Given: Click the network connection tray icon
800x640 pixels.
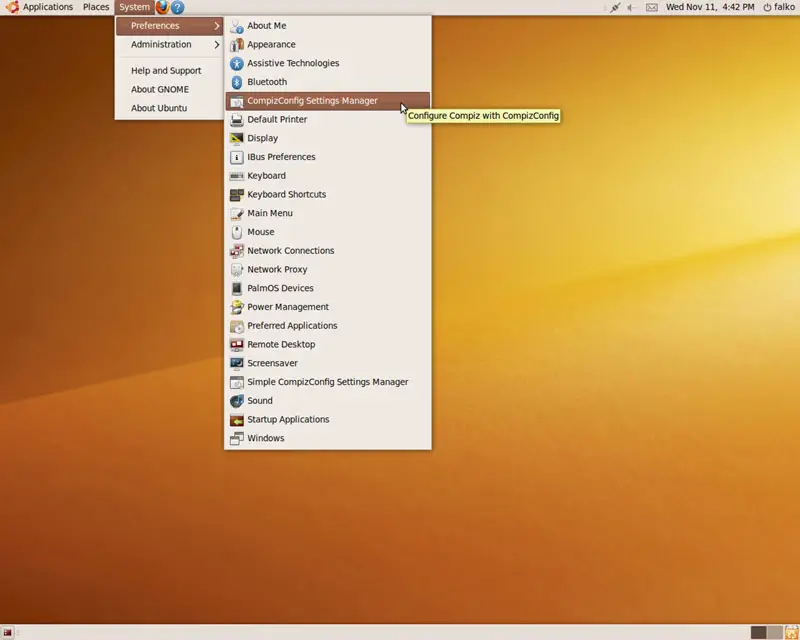Looking at the screenshot, I should pos(615,7).
